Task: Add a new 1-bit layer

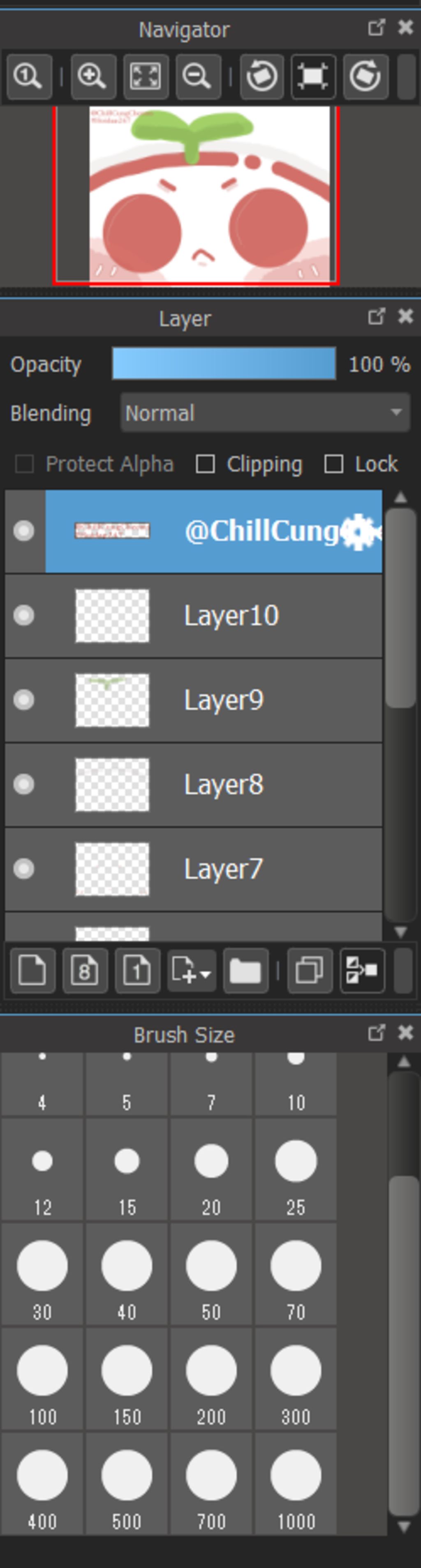Action: tap(136, 970)
